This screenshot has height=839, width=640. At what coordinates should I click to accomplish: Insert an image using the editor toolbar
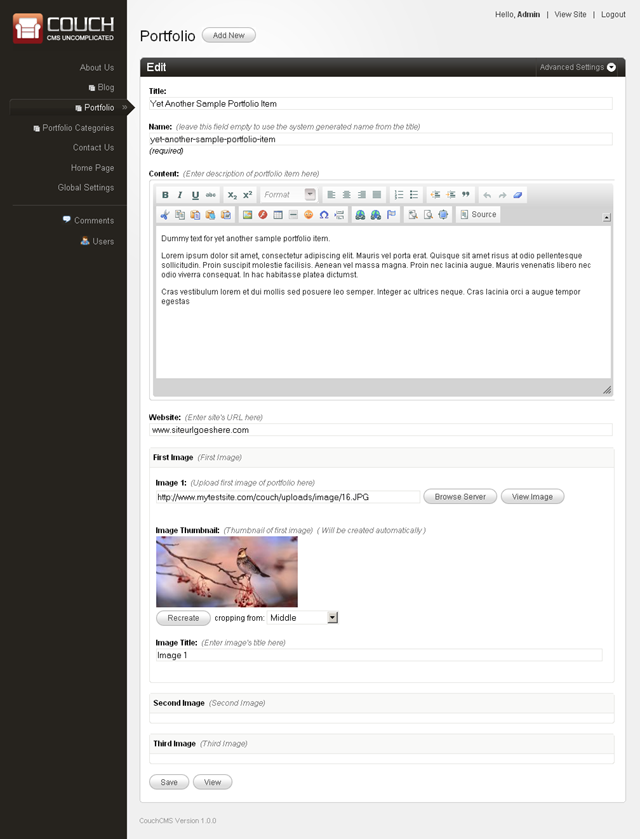click(248, 215)
